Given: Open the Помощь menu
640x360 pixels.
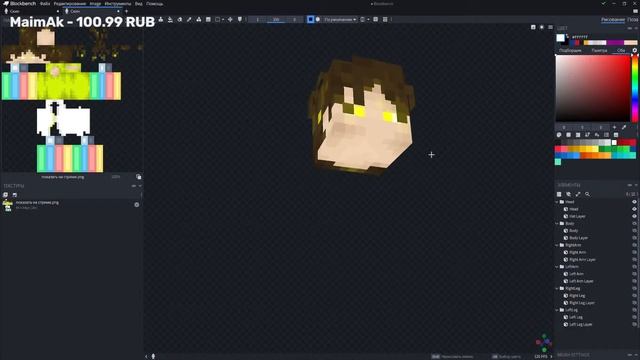Looking at the screenshot, I should 154,4.
